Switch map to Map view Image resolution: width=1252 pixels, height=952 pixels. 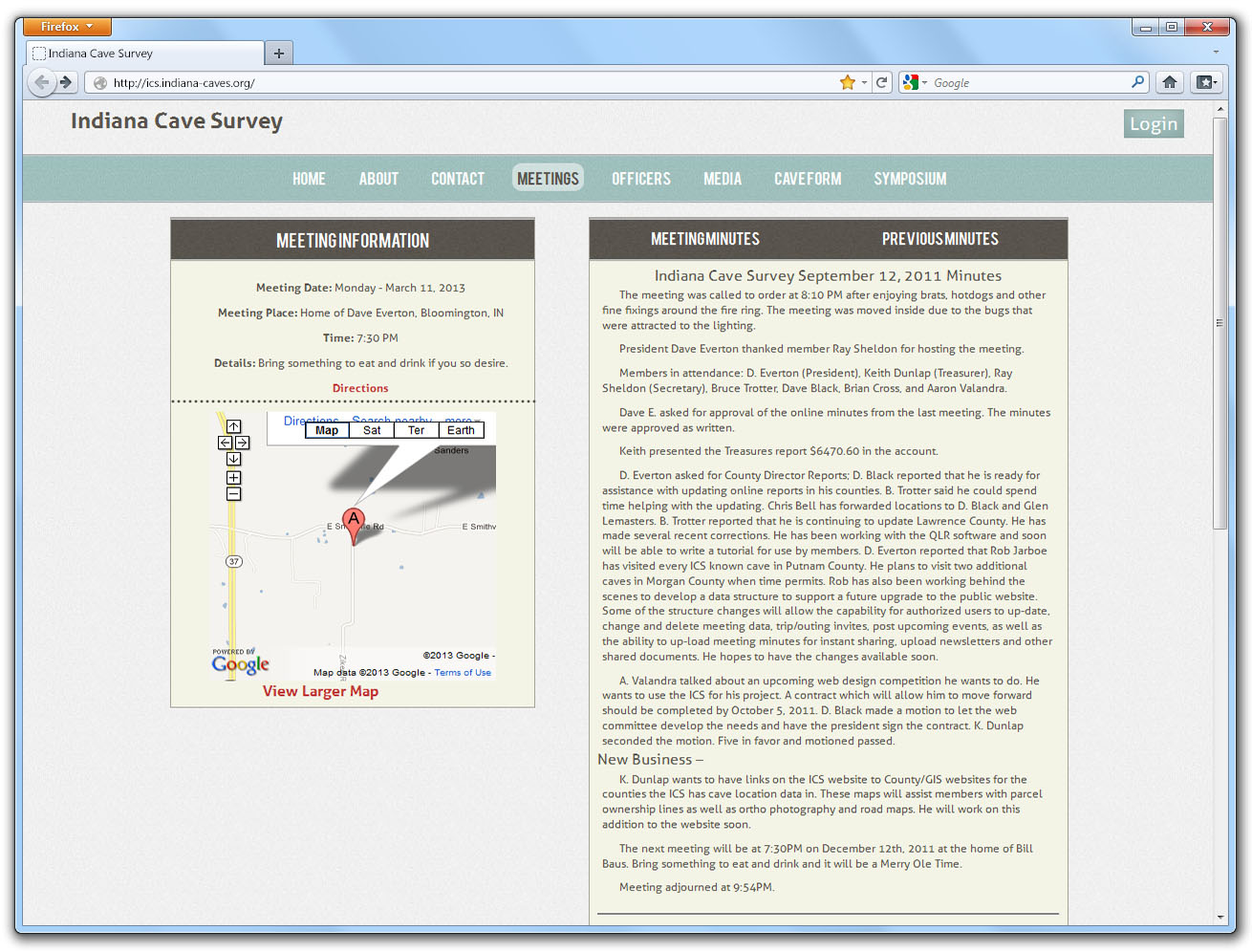[x=327, y=430]
